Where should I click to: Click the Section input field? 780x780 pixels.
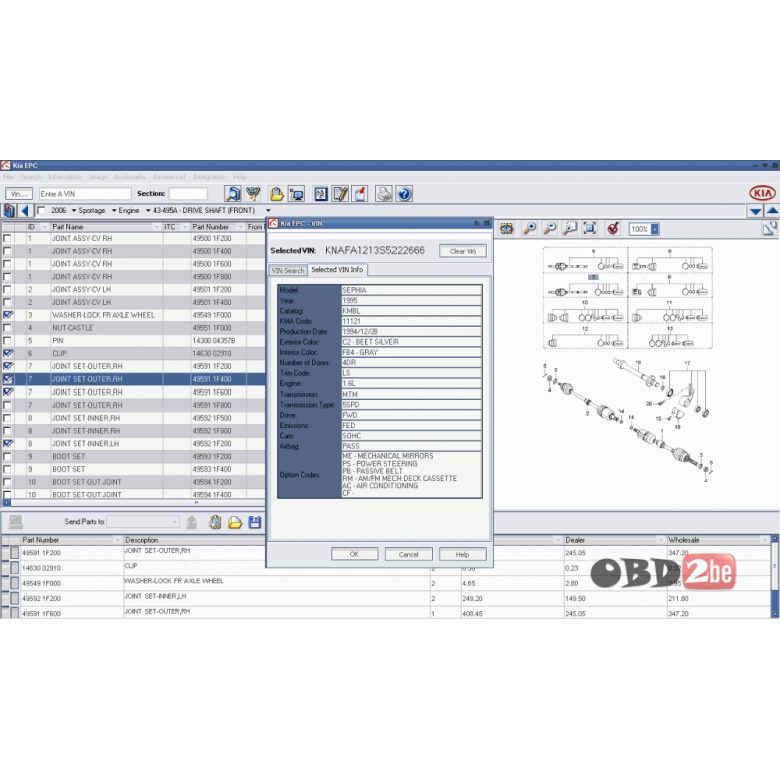coord(188,194)
